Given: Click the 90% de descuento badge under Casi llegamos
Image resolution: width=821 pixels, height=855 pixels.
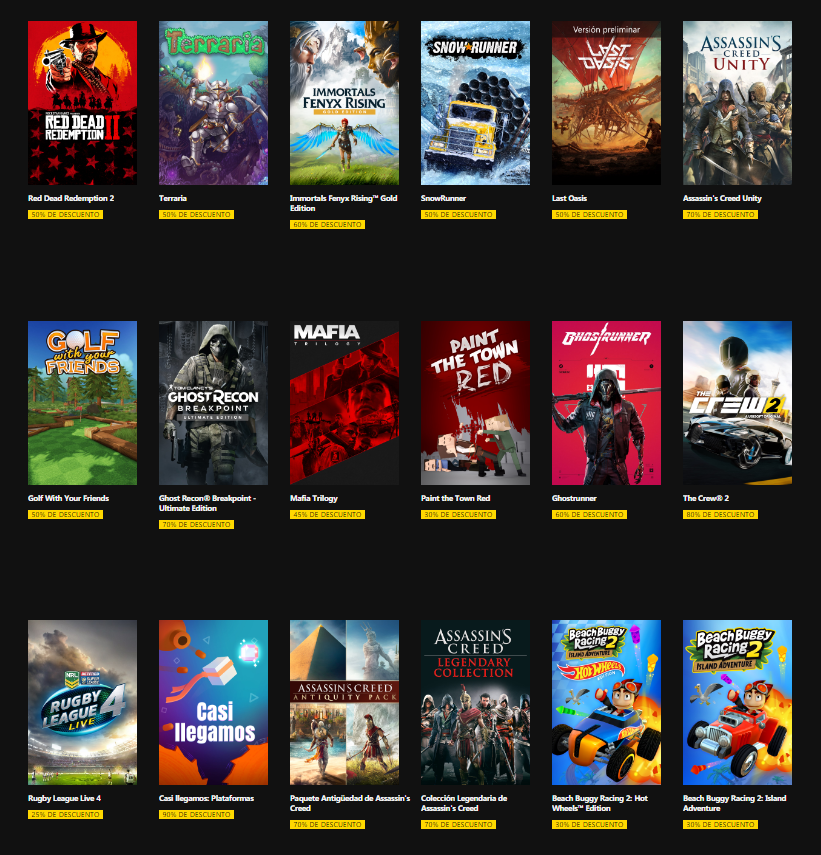Looking at the screenshot, I should (x=196, y=814).
